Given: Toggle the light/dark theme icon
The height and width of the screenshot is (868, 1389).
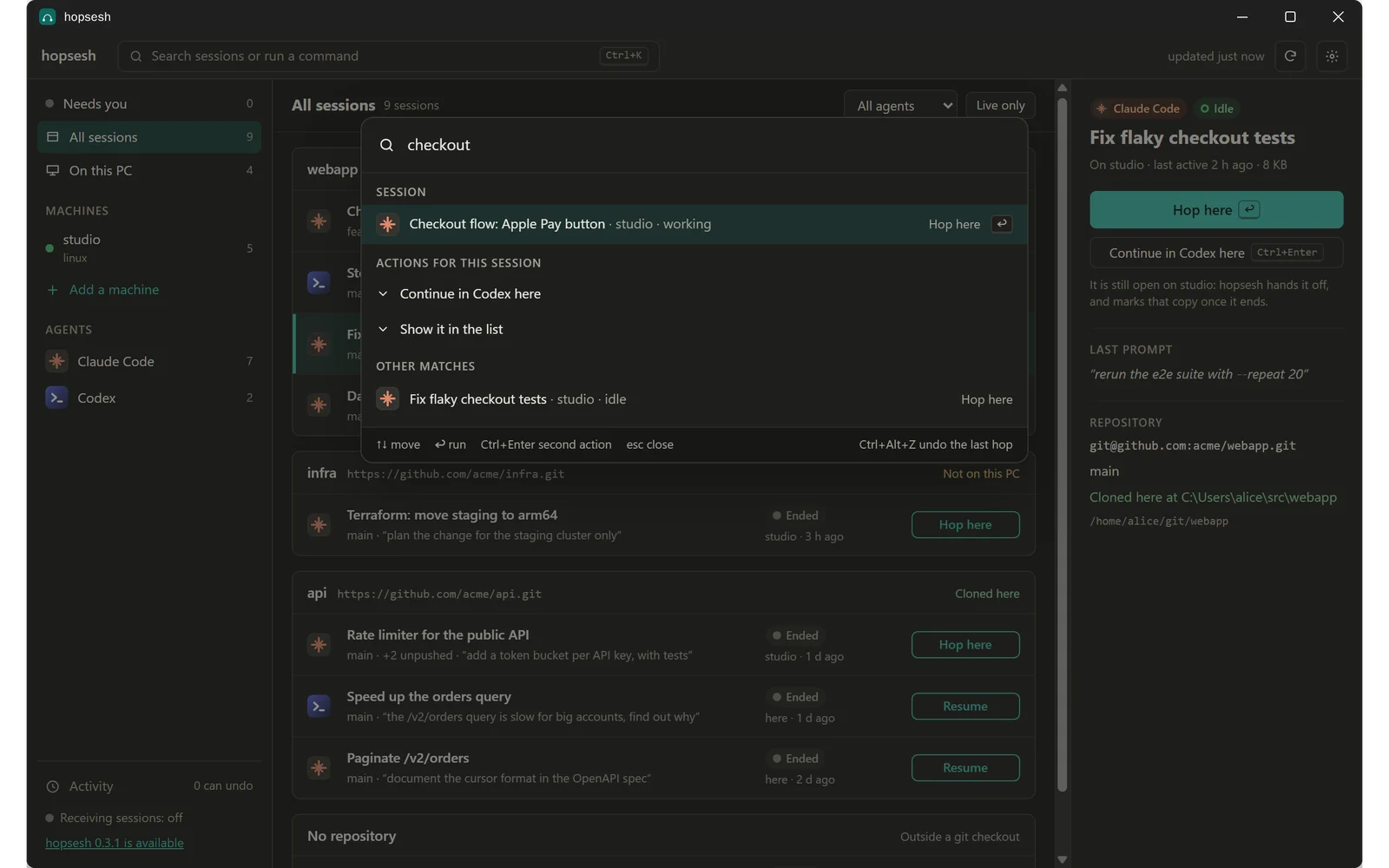Looking at the screenshot, I should [1332, 56].
